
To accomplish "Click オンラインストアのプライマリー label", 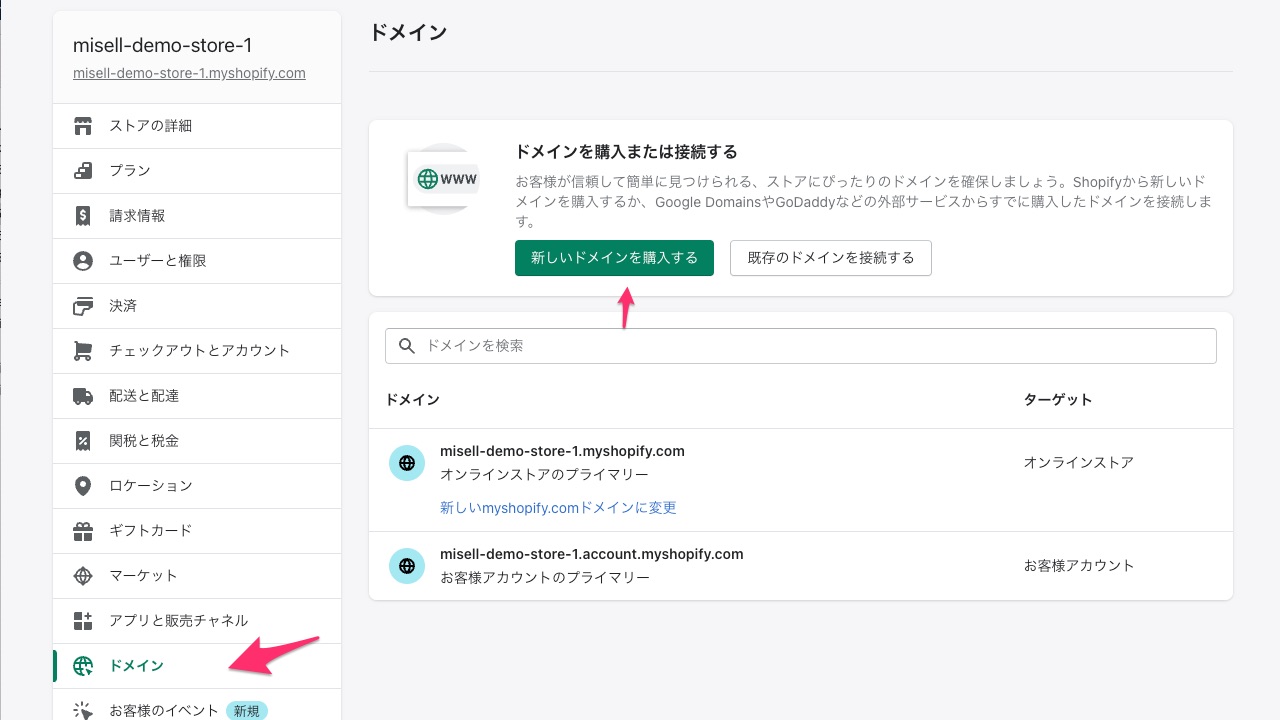I will pos(544,475).
